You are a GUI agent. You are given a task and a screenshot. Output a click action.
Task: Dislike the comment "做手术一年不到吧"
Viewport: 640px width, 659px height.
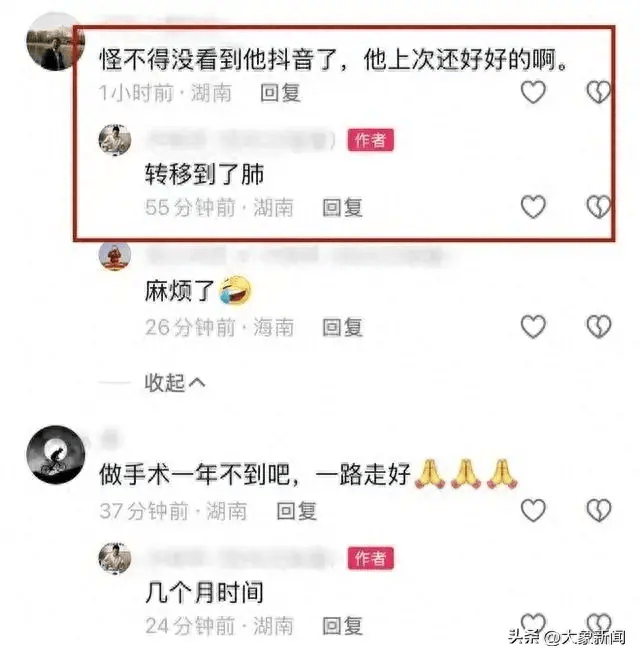[599, 510]
